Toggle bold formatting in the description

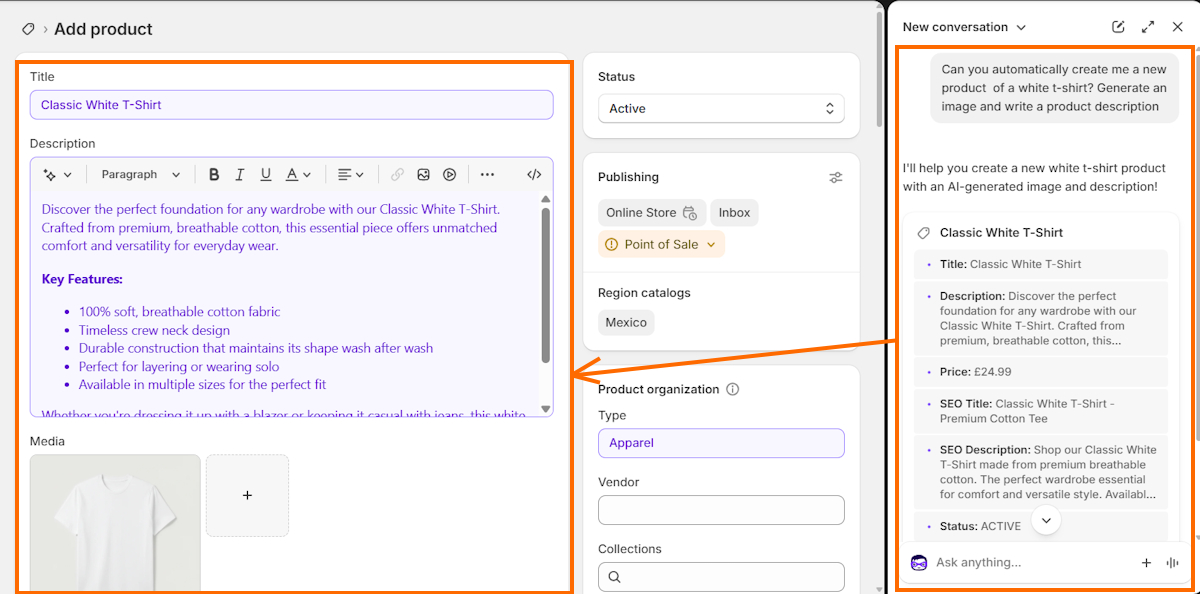pyautogui.click(x=214, y=174)
